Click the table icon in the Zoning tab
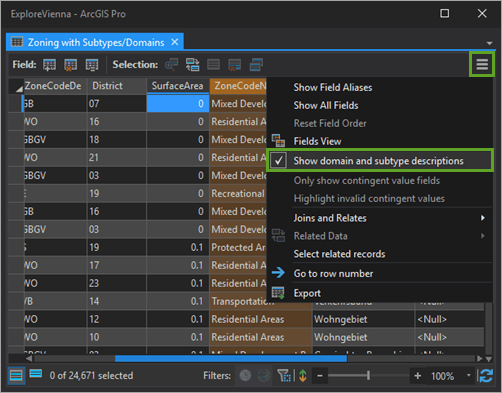The height and width of the screenshot is (393, 502). point(17,42)
